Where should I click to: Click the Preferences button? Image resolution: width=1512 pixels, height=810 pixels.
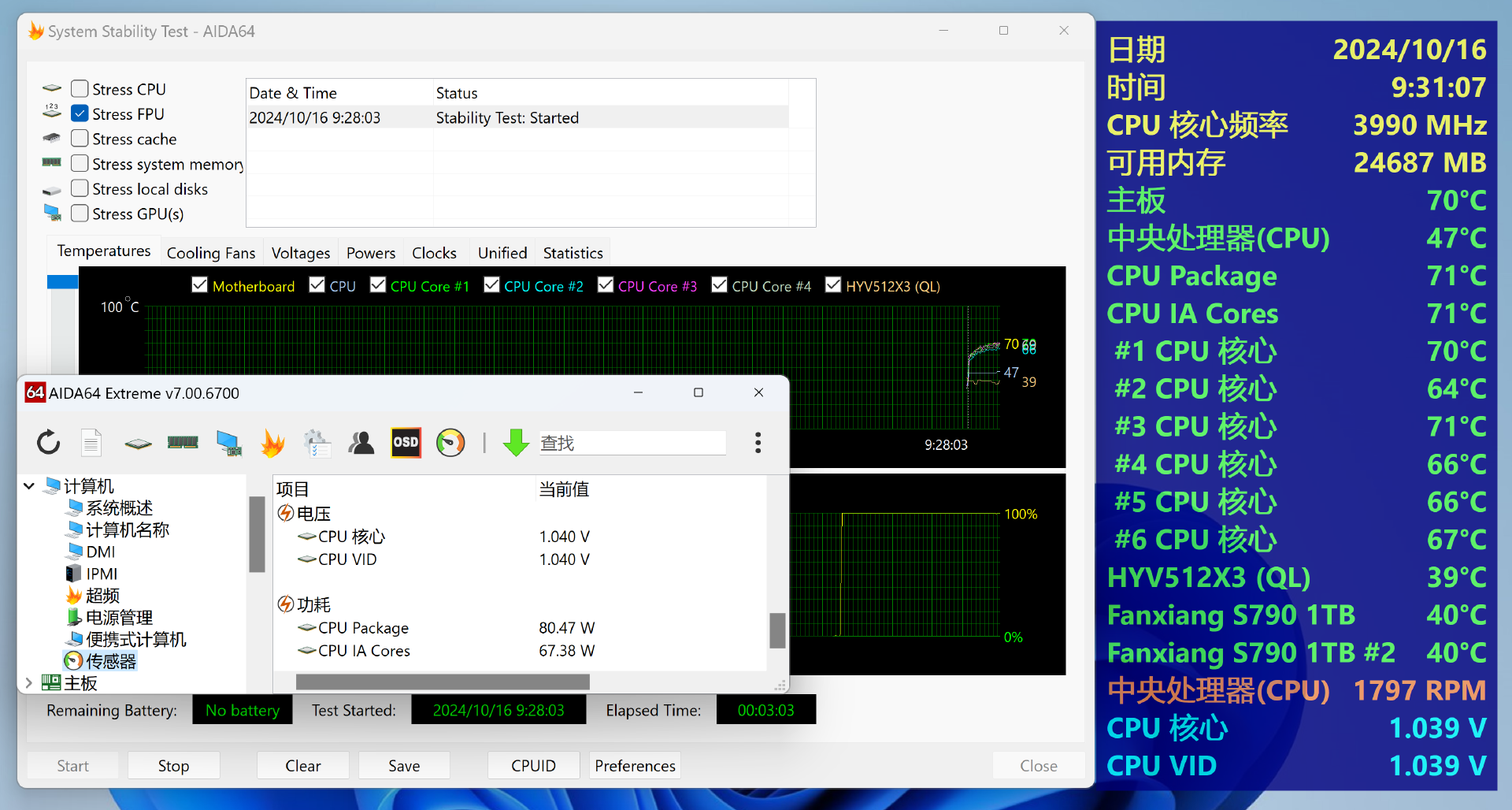tap(635, 766)
